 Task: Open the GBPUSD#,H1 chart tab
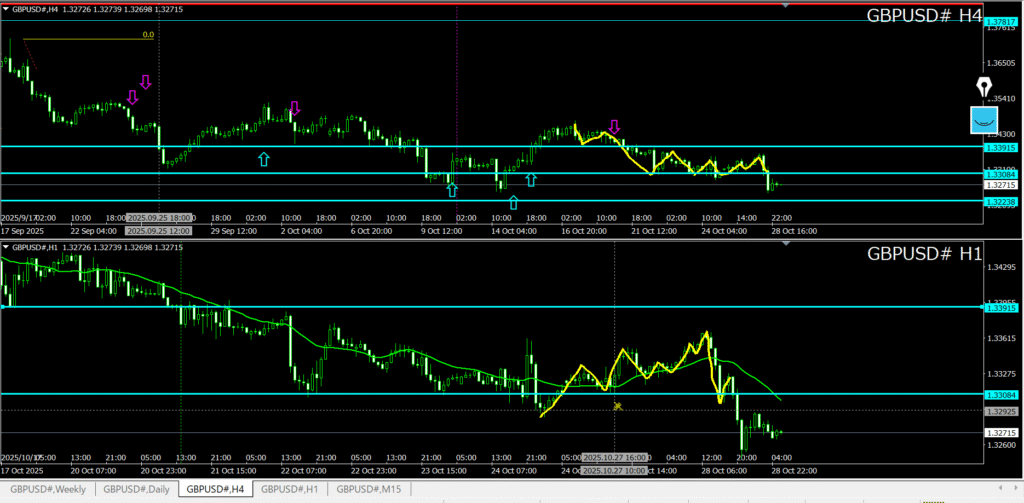[290, 489]
